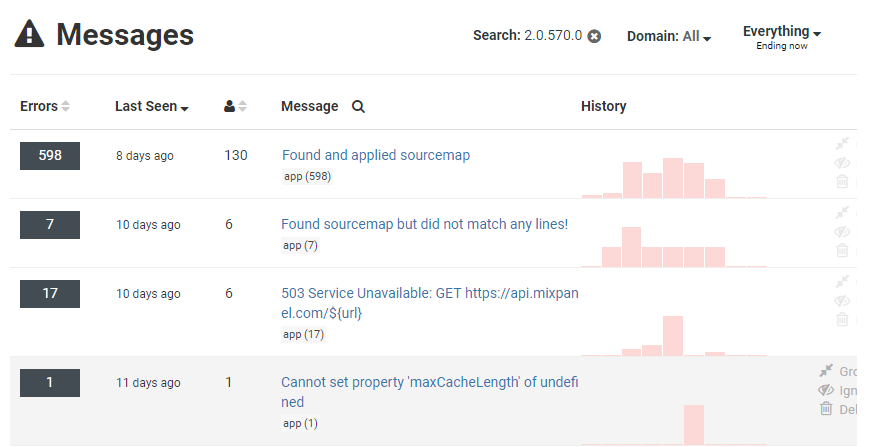Delete the maxCacheLength error row
The height and width of the screenshot is (447, 869).
[838, 409]
